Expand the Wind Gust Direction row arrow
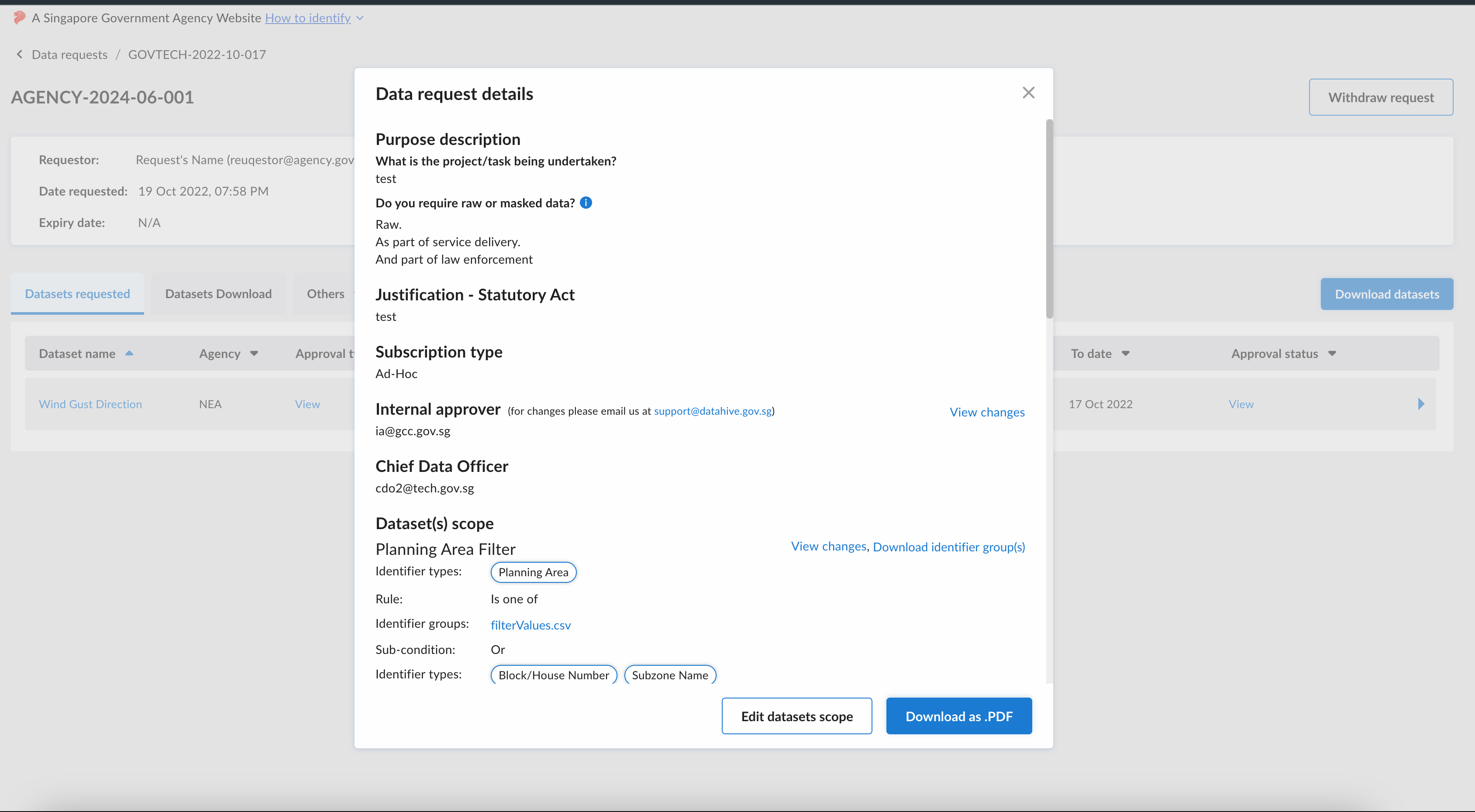The height and width of the screenshot is (812, 1475). click(x=1421, y=404)
